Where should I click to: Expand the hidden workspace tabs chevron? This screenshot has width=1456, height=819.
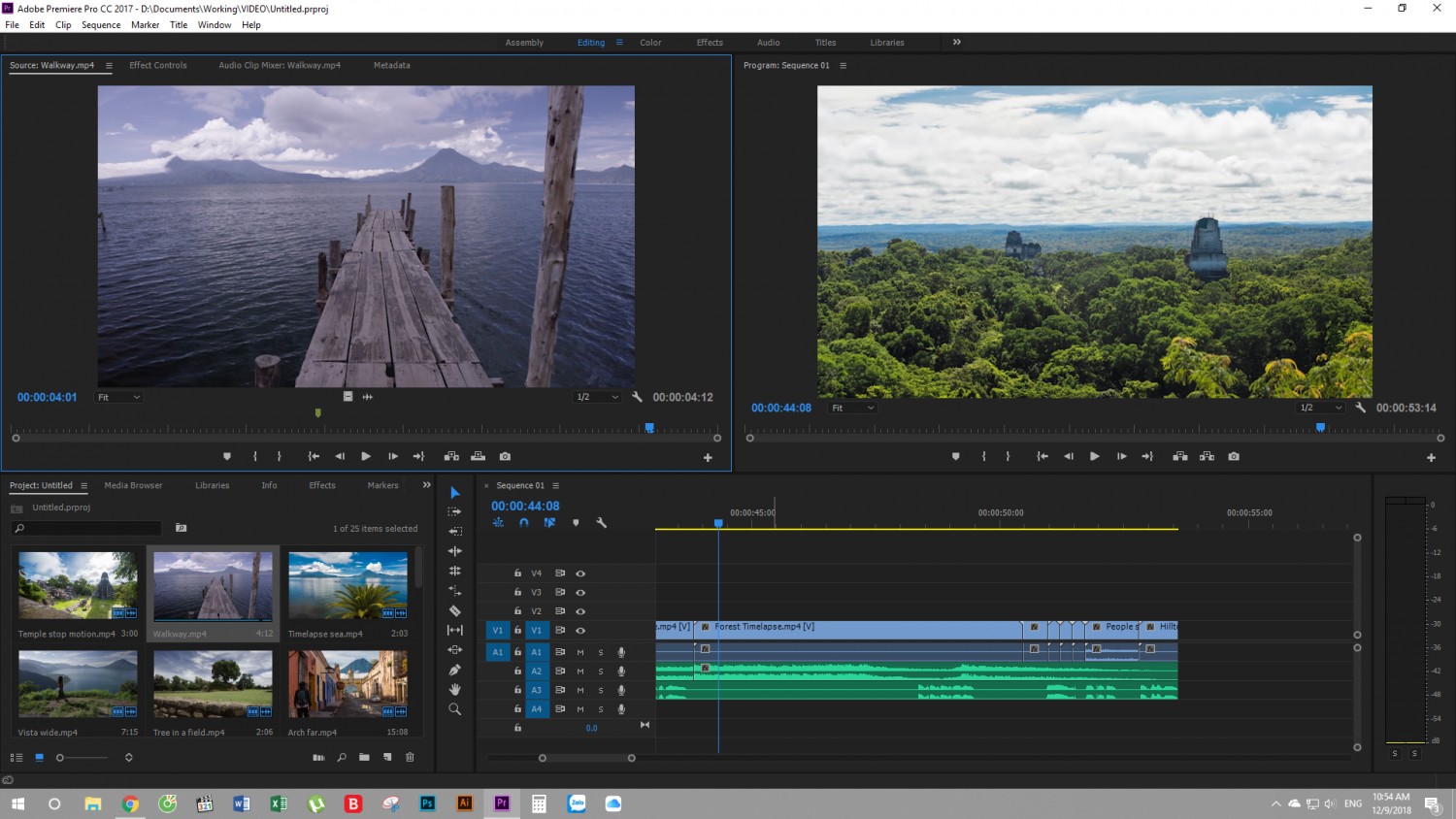pos(956,42)
